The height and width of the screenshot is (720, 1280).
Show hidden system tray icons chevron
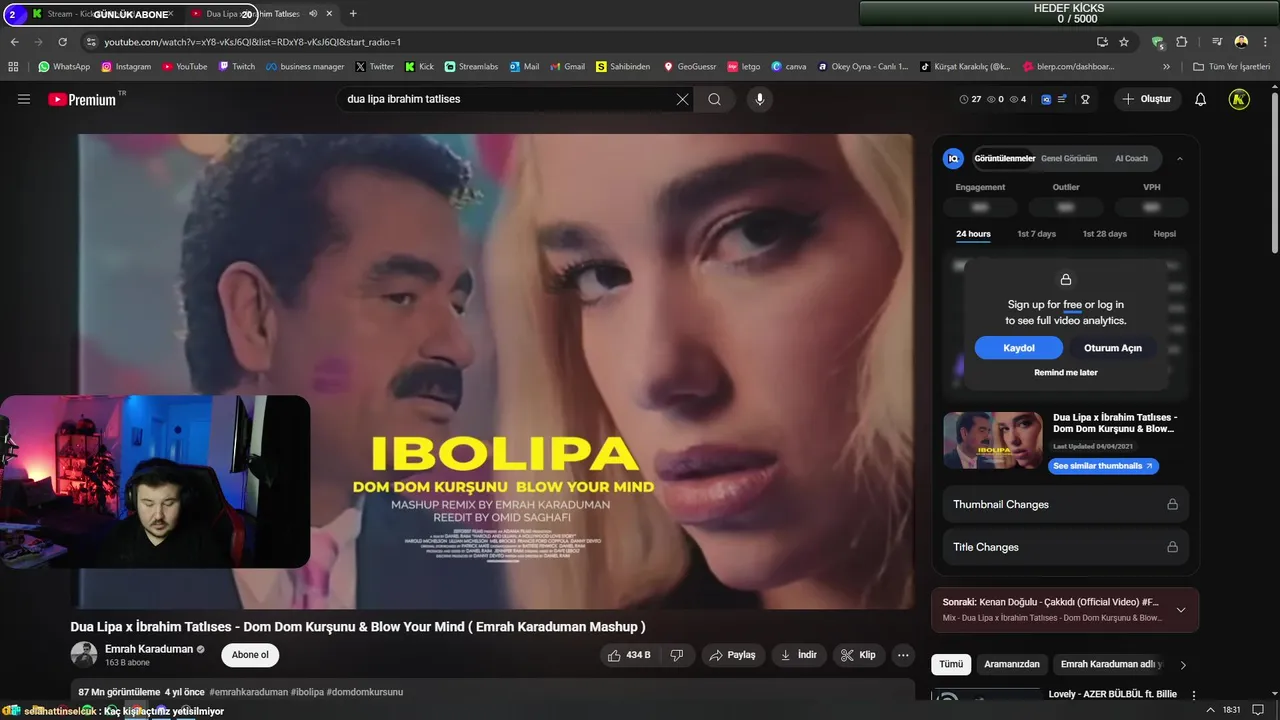pos(1210,710)
